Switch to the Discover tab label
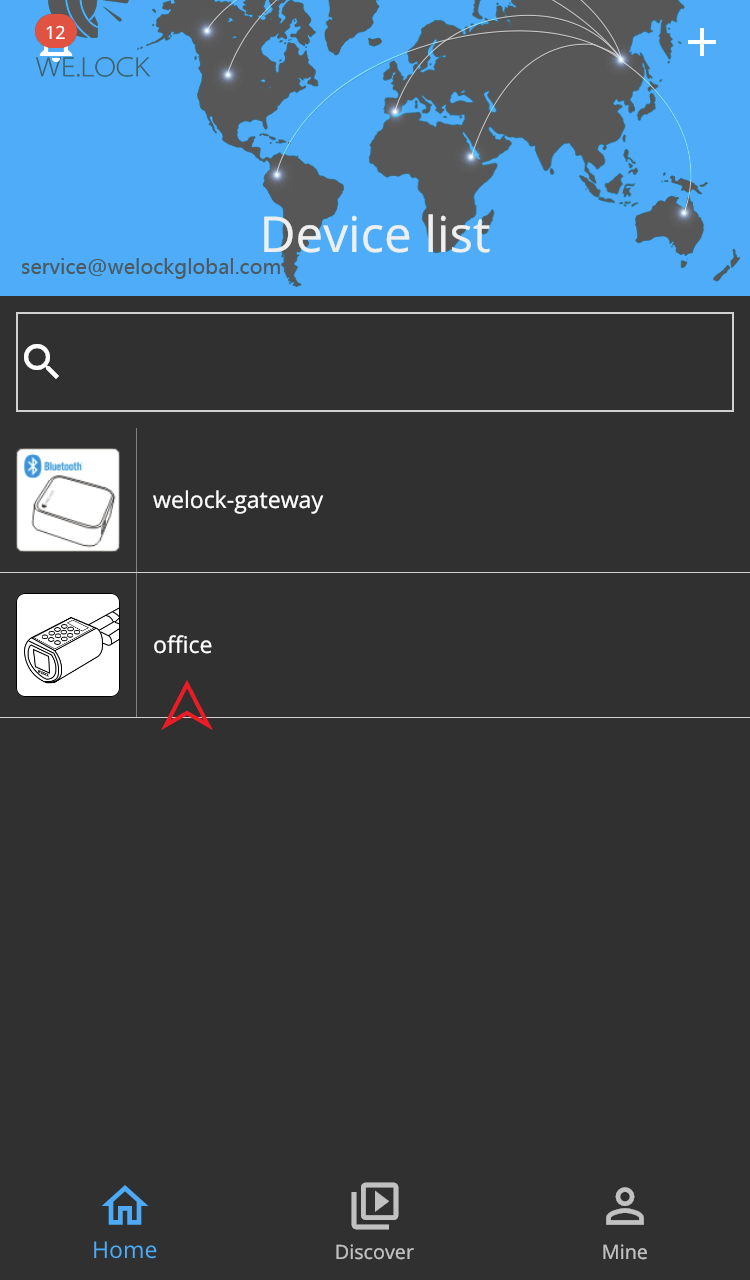Image resolution: width=750 pixels, height=1280 pixels. click(374, 1252)
